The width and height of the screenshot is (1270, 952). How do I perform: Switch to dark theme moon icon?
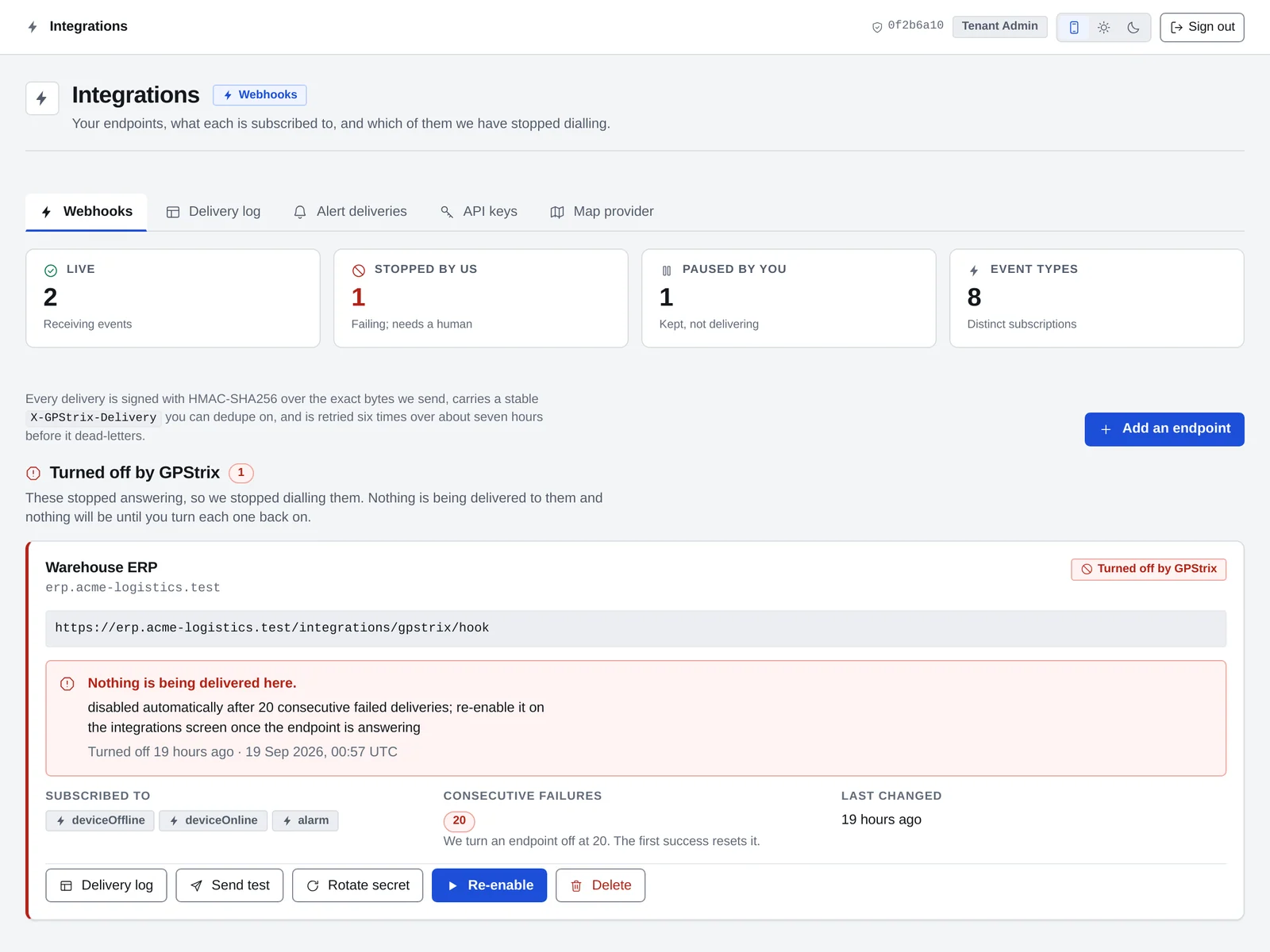coord(1133,27)
